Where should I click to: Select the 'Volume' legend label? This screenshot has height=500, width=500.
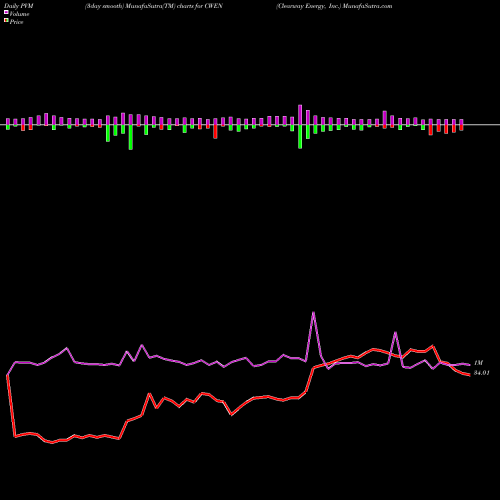pyautogui.click(x=19, y=14)
